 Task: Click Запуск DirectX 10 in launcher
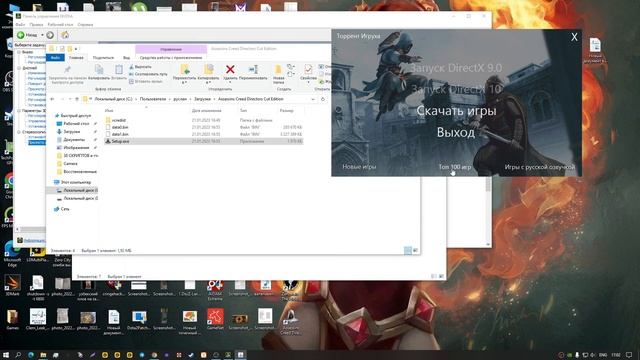[x=456, y=89]
